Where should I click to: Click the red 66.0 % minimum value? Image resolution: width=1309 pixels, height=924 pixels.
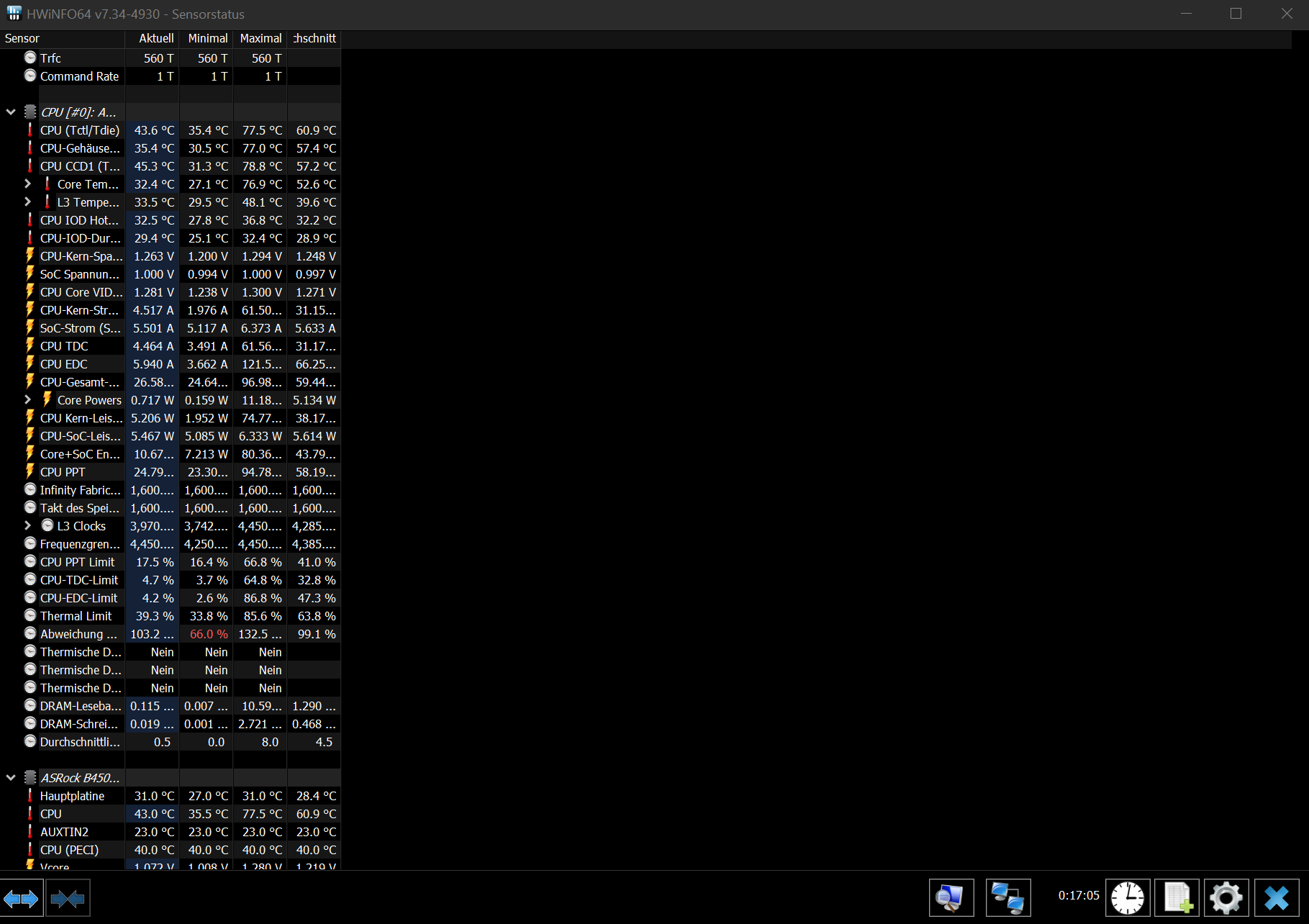(209, 634)
